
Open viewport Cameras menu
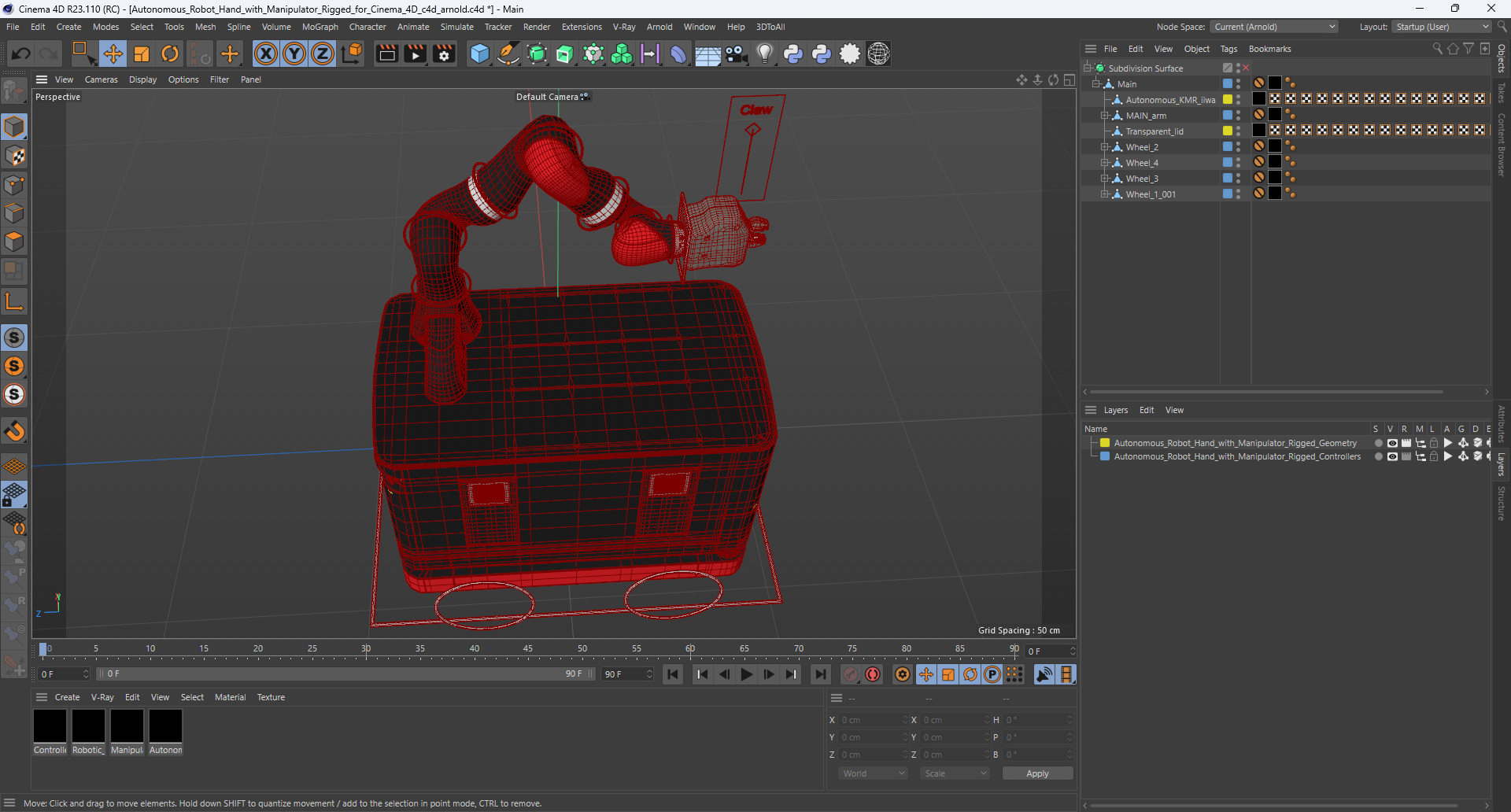point(101,79)
